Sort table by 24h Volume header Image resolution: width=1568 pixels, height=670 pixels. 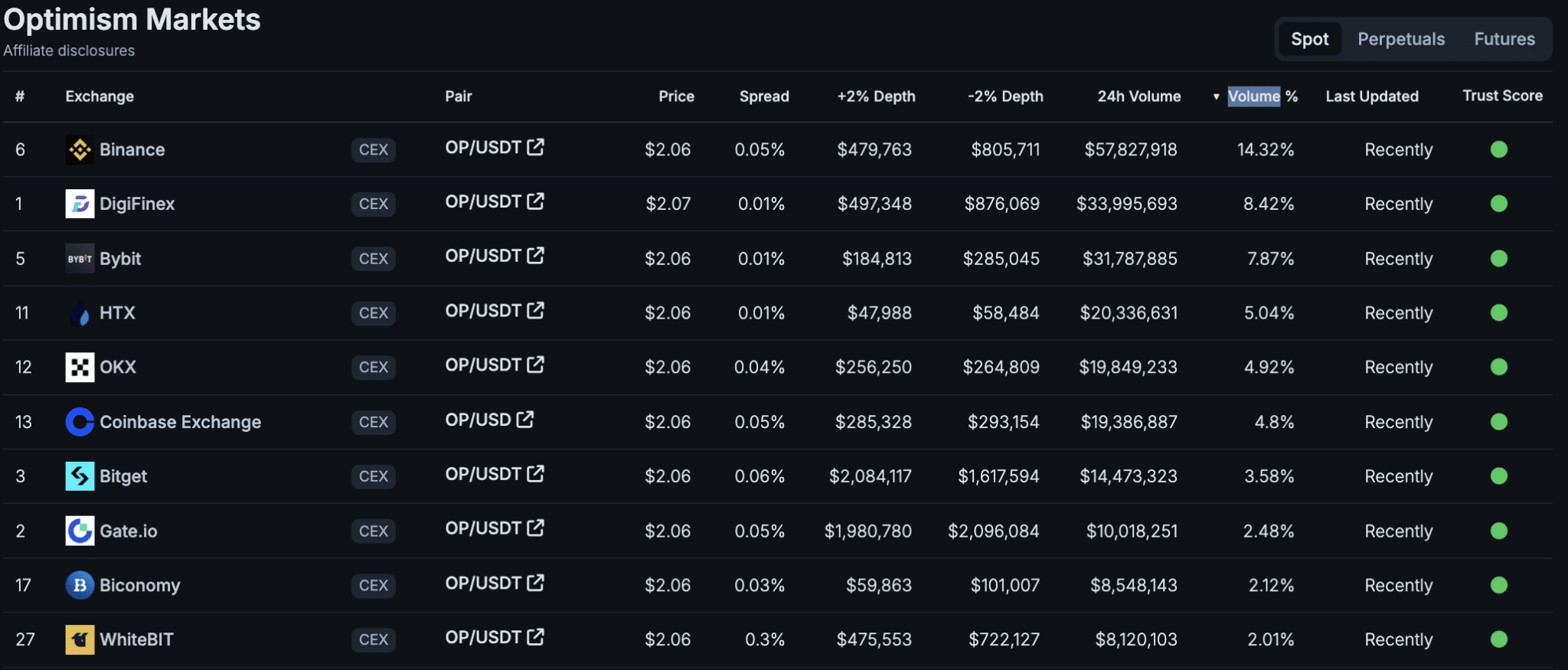tap(1138, 96)
